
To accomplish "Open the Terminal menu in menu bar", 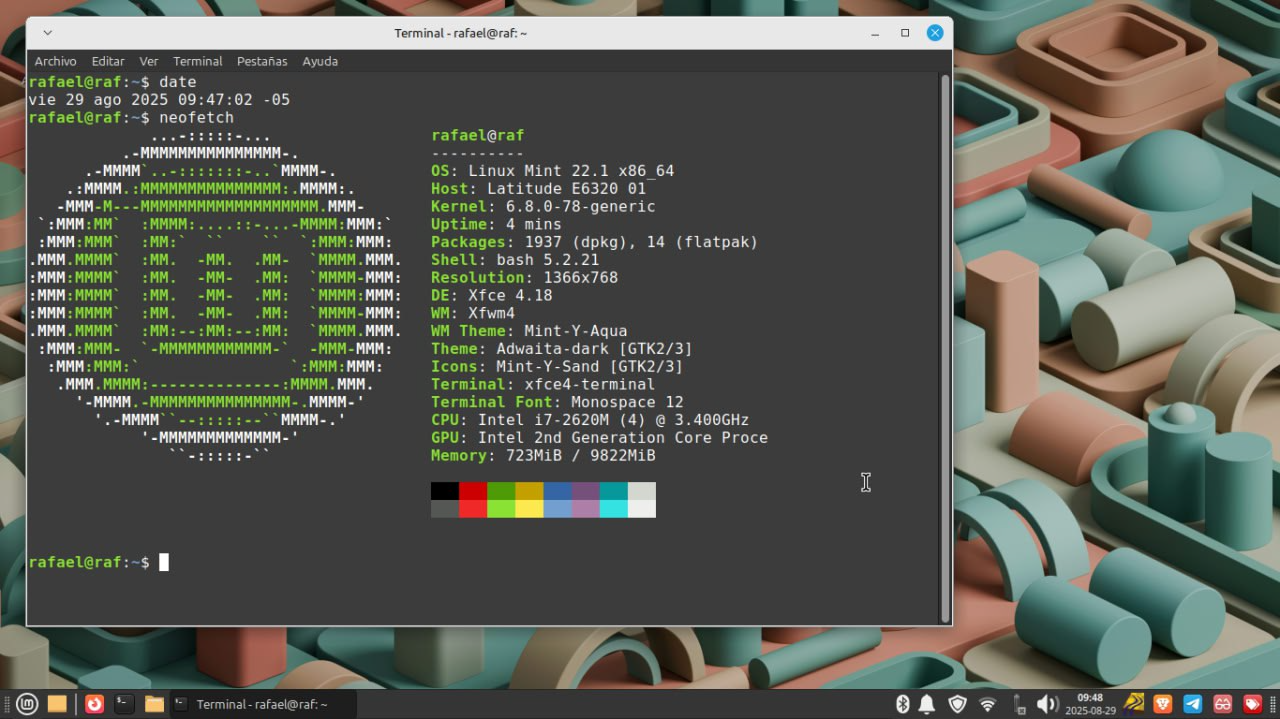I will [198, 61].
